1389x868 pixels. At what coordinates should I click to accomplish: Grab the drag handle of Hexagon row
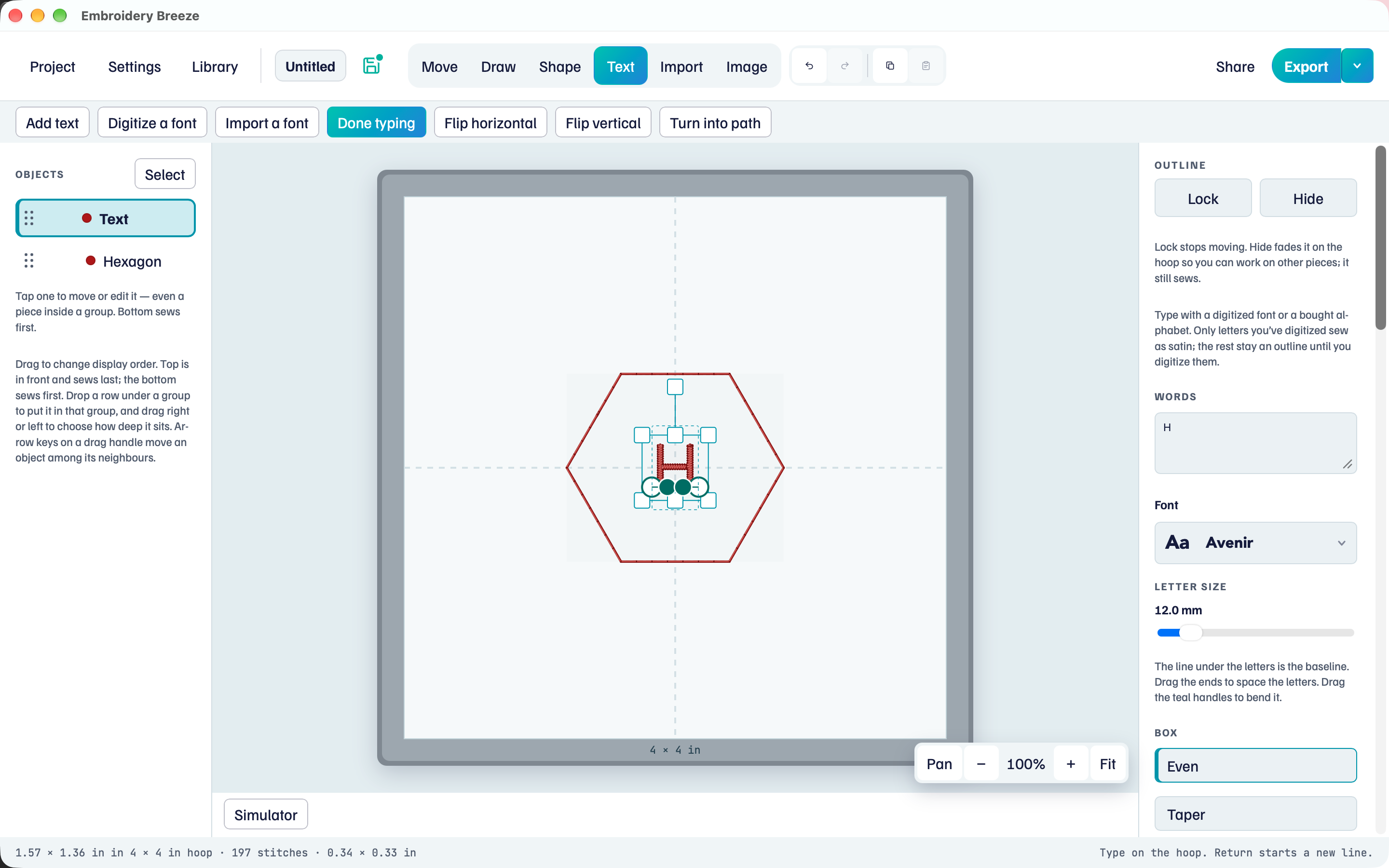(x=29, y=260)
